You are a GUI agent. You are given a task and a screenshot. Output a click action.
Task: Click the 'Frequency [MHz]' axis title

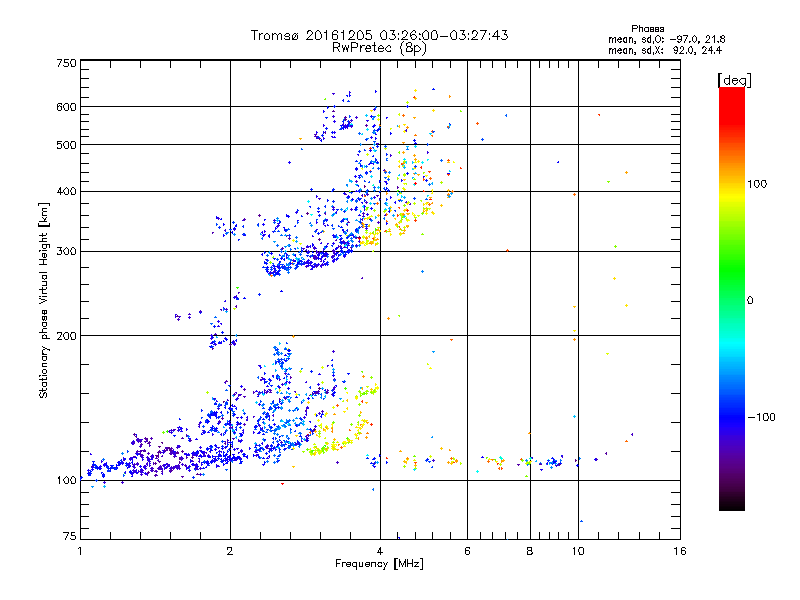[x=379, y=564]
